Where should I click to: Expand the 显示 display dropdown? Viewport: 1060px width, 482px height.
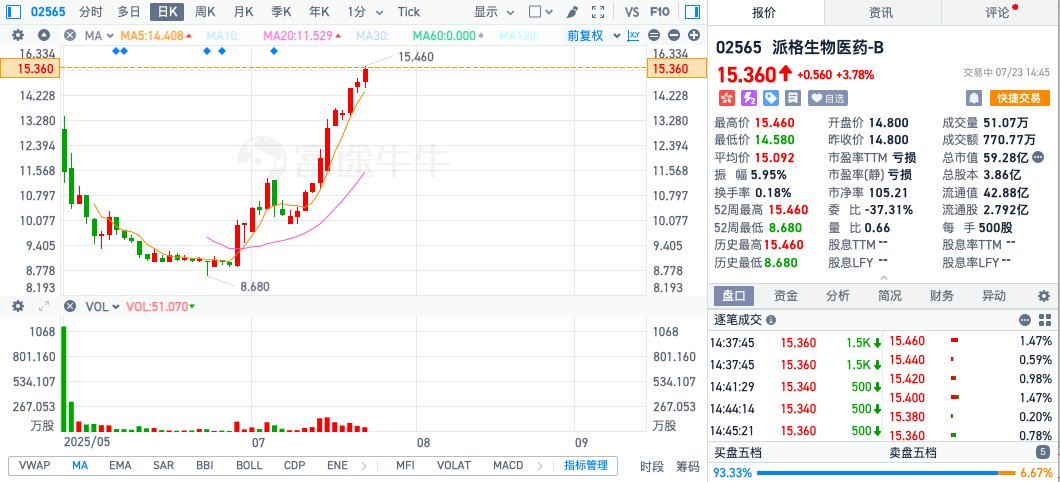pyautogui.click(x=491, y=12)
